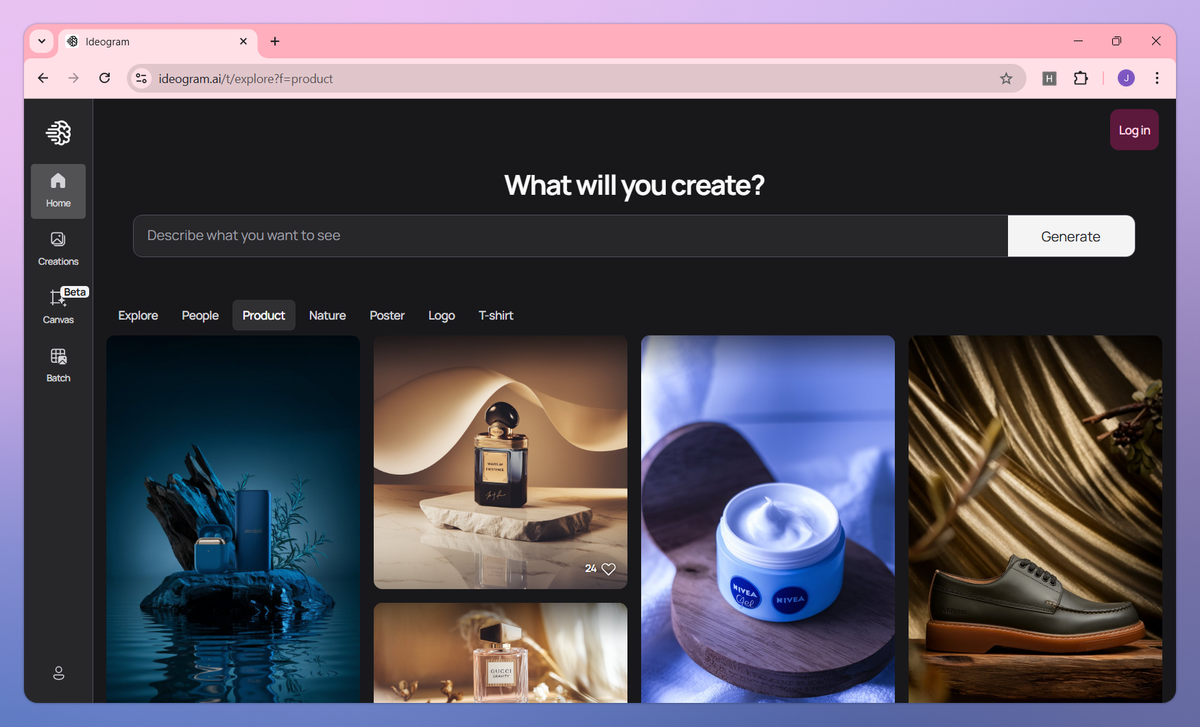Click the site permissions icon in address bar
Screen dimensions: 1200x727
pos(140,77)
